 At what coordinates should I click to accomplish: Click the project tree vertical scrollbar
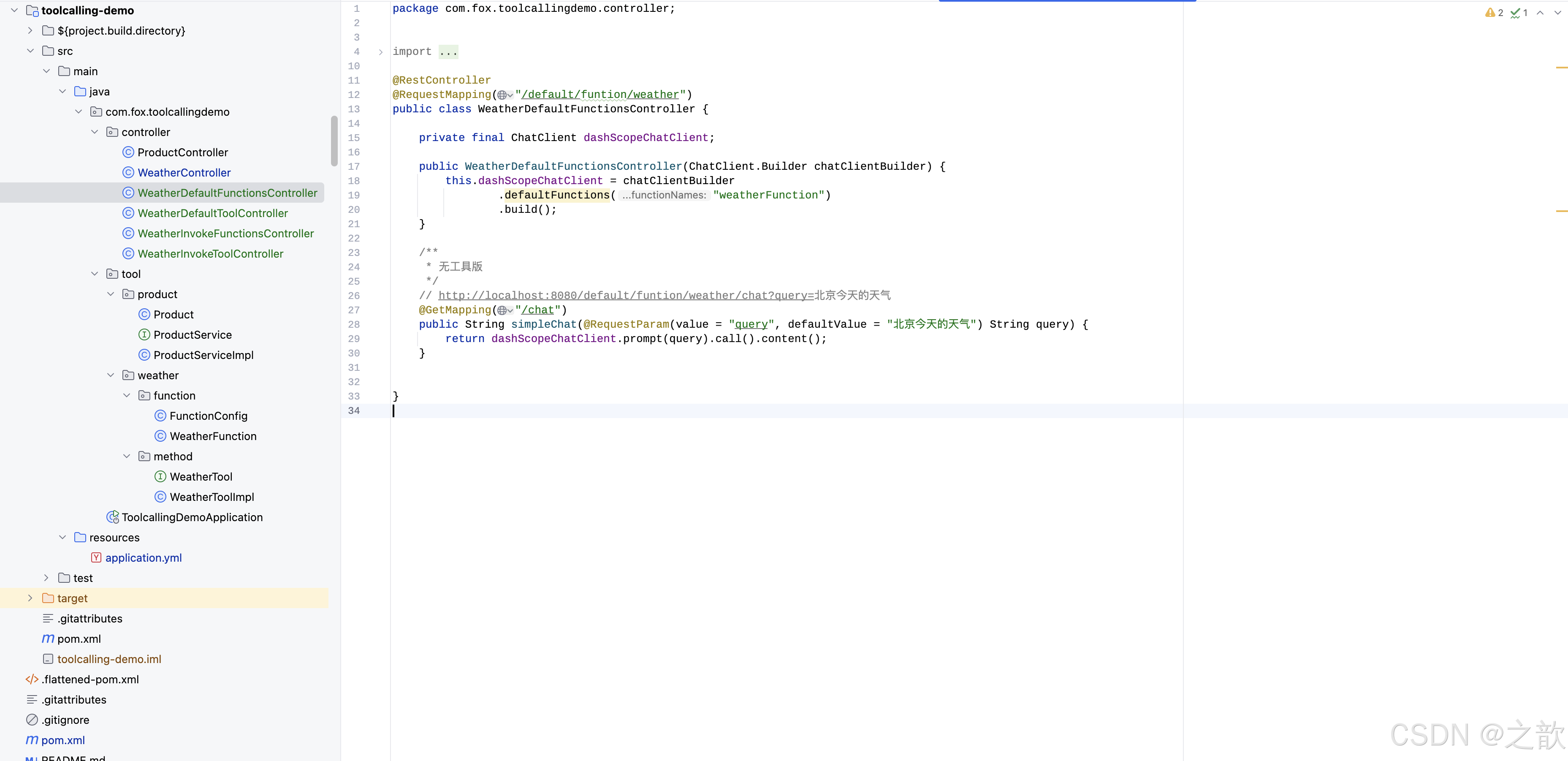coord(334,141)
